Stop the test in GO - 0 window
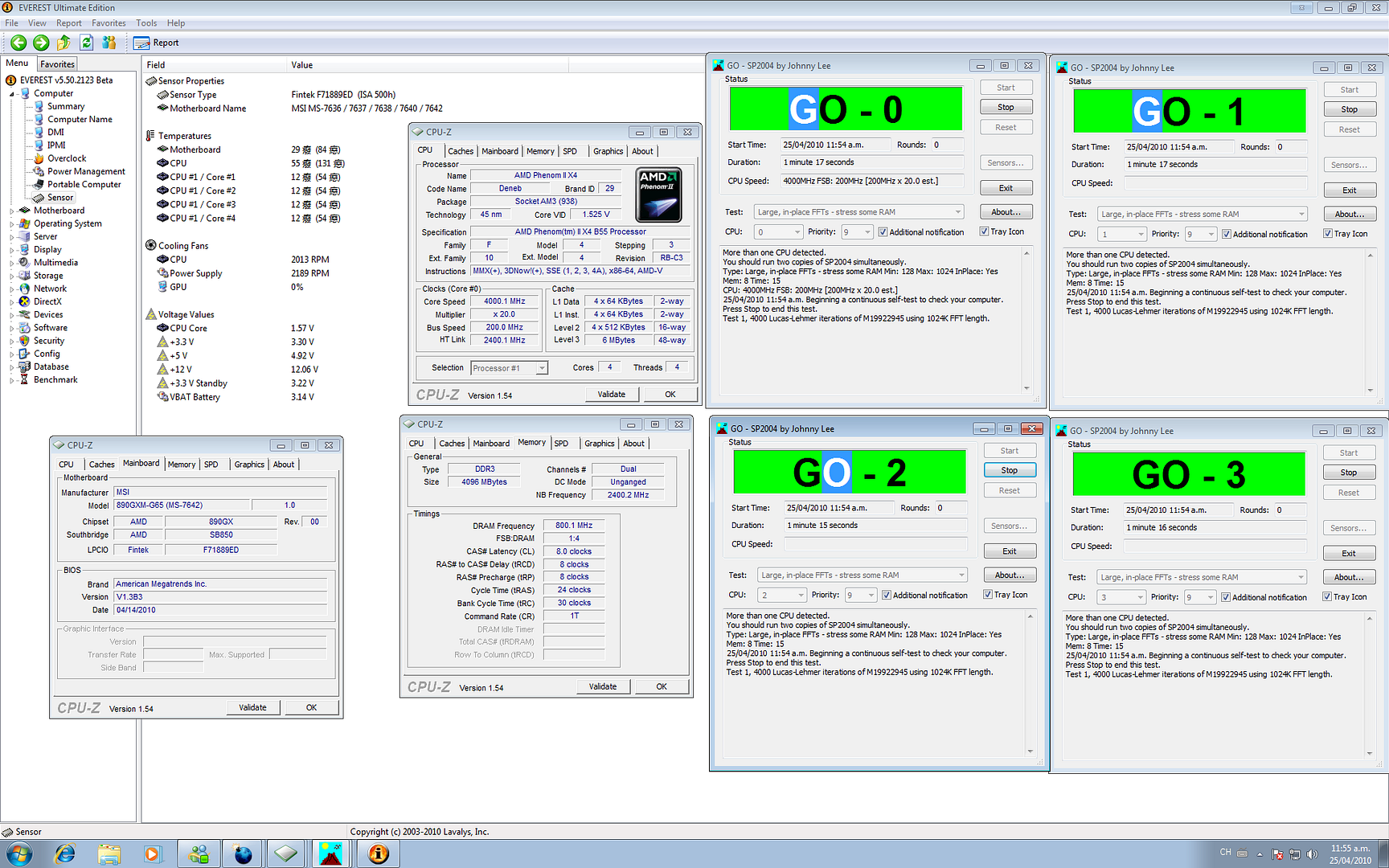The image size is (1389, 868). pyautogui.click(x=1006, y=107)
